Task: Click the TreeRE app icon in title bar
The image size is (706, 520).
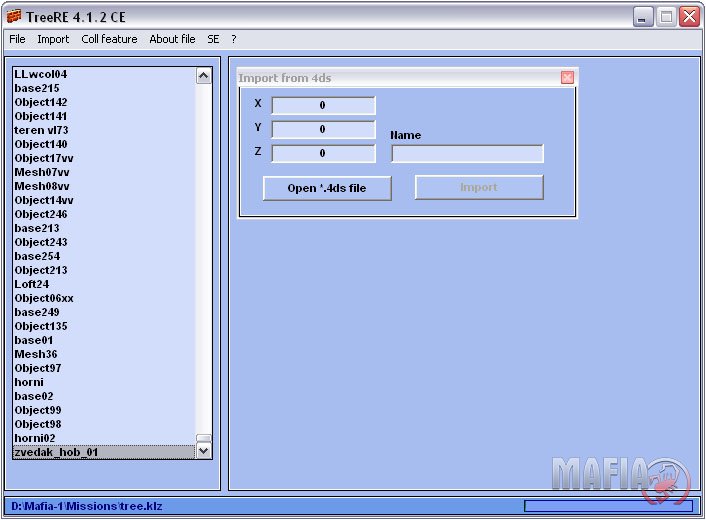Action: [14, 17]
